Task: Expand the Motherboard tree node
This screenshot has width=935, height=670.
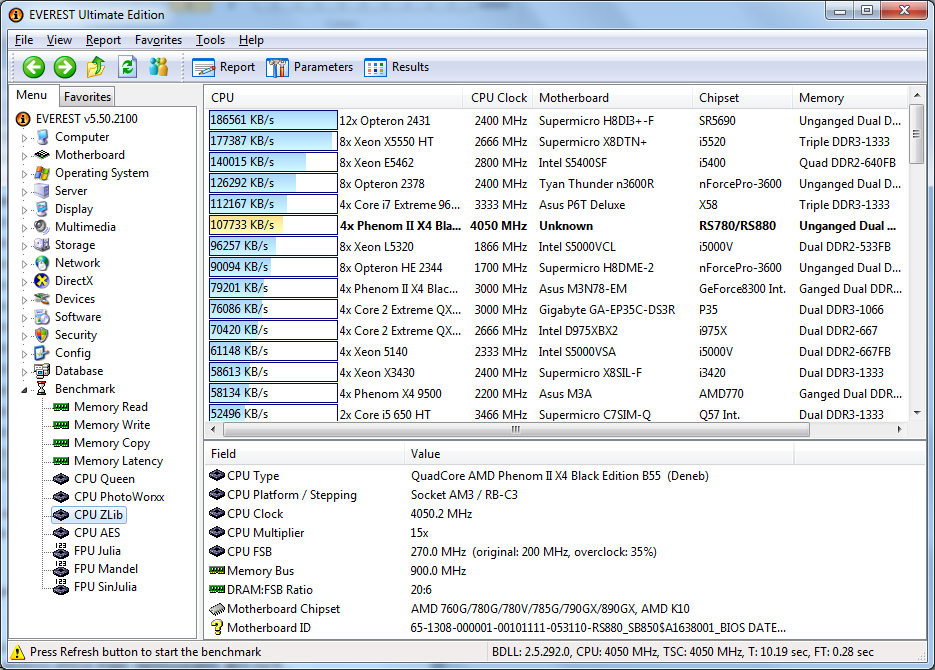Action: 24,156
